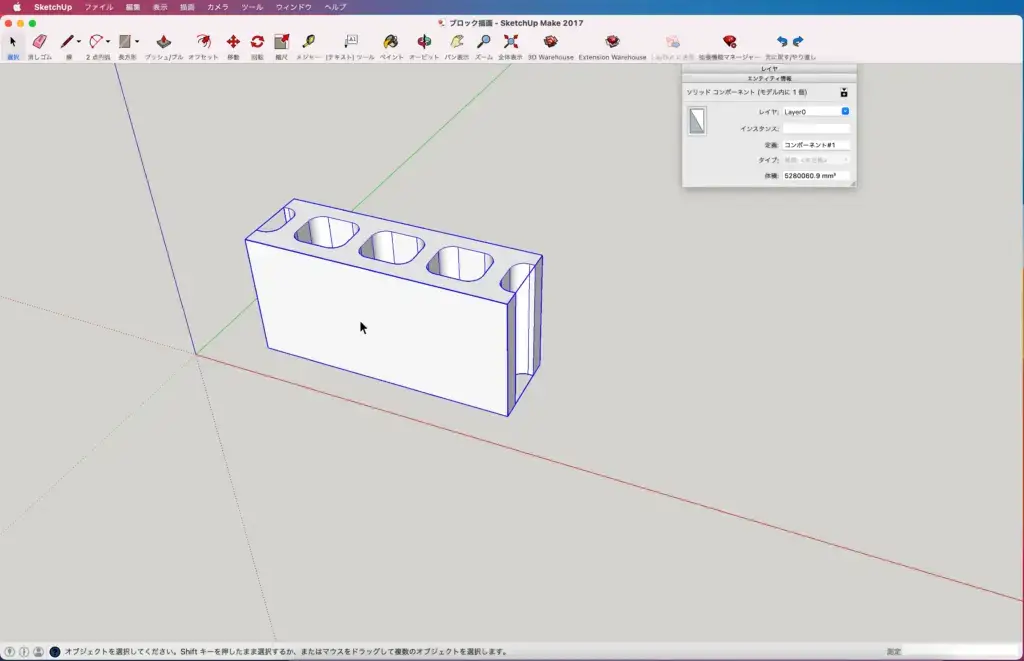Pick the 尺度 Scale tool
Screen dimensions: 1024x661
281,42
